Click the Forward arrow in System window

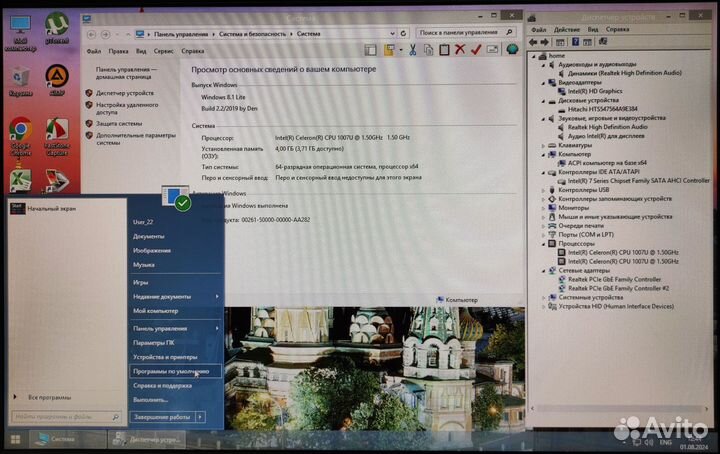click(x=106, y=34)
